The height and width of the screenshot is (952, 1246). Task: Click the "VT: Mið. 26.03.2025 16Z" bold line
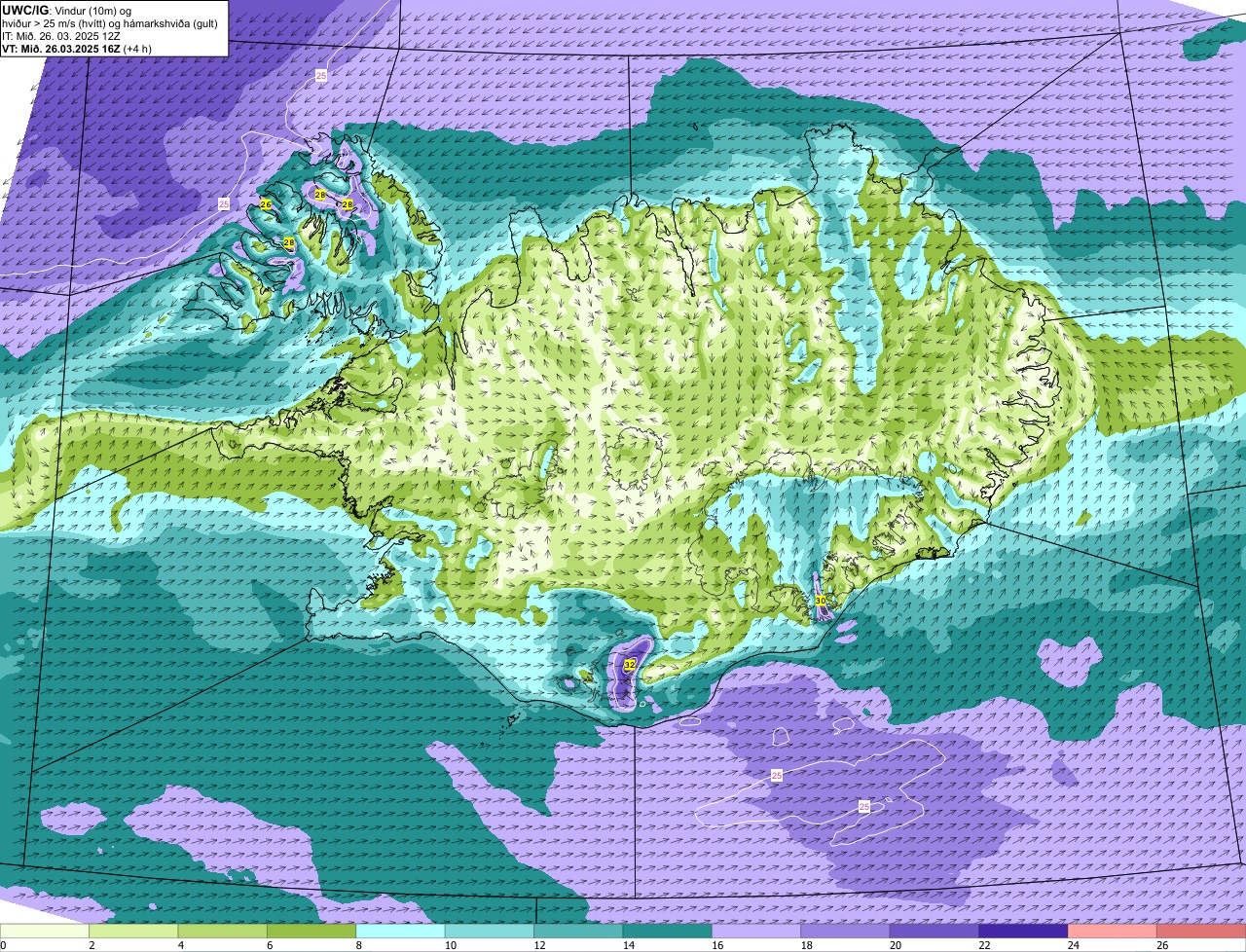click(x=61, y=49)
